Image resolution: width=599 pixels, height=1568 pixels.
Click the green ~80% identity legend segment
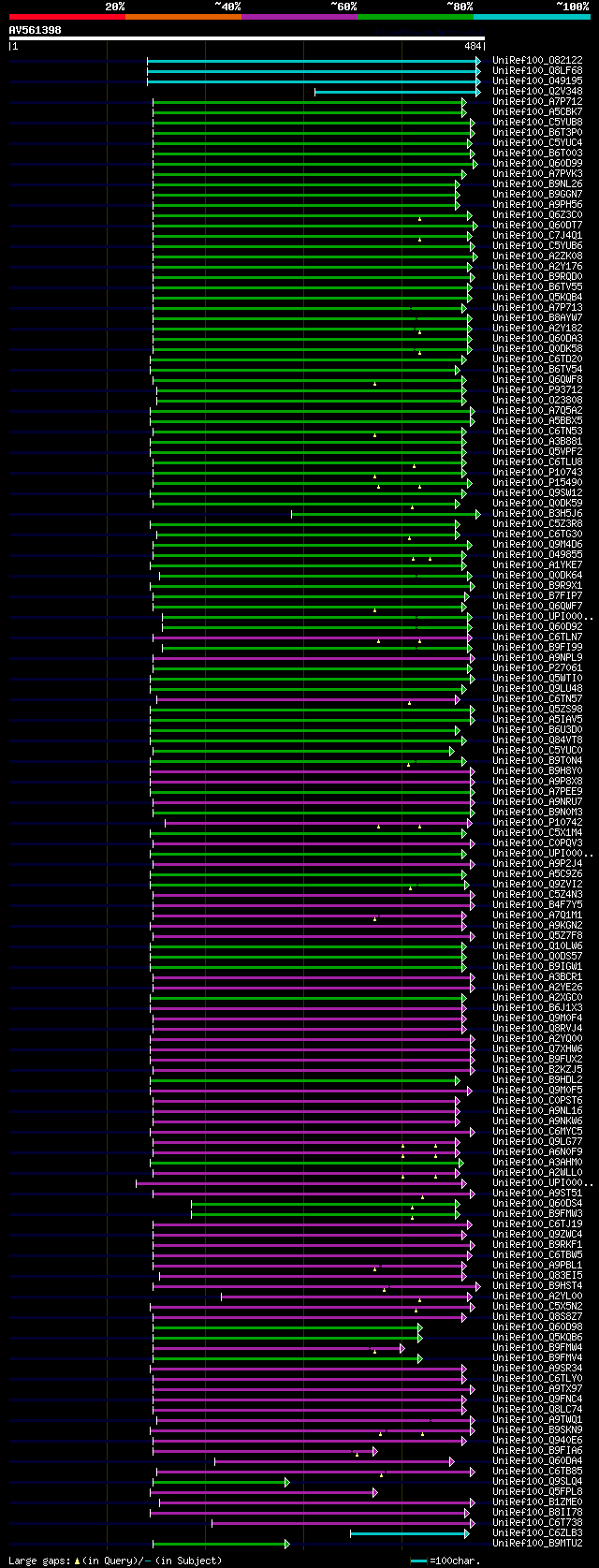(x=416, y=17)
